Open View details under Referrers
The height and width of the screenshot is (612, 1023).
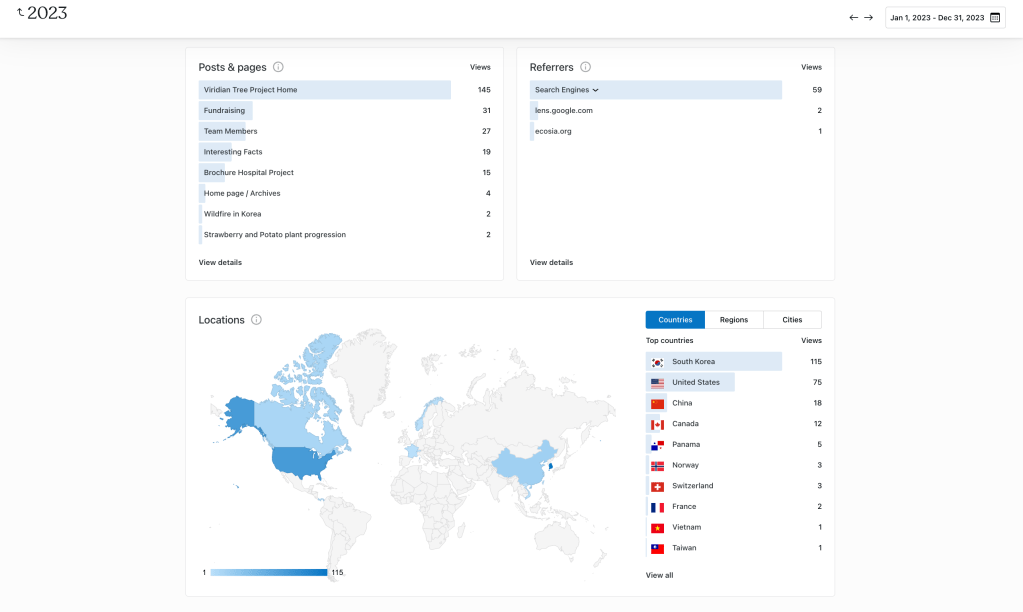551,262
